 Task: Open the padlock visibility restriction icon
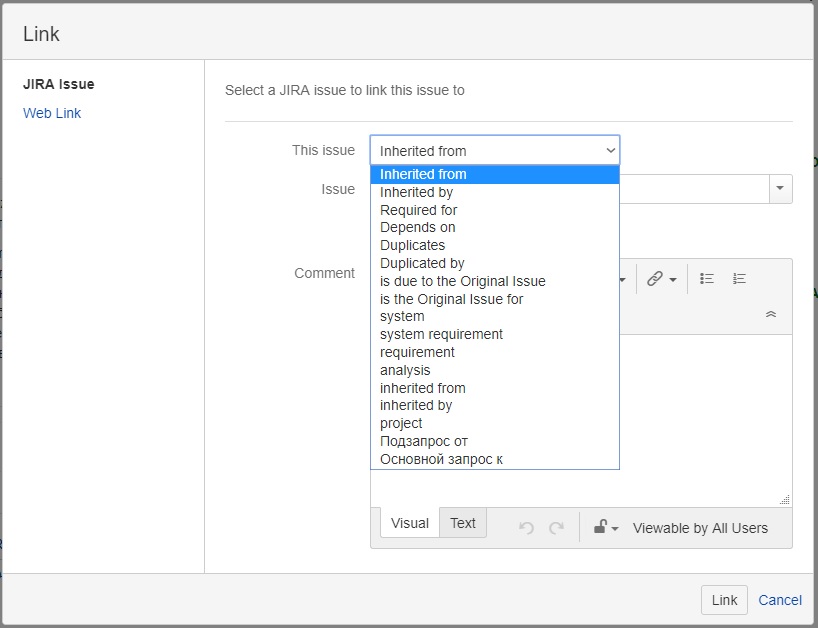point(600,527)
